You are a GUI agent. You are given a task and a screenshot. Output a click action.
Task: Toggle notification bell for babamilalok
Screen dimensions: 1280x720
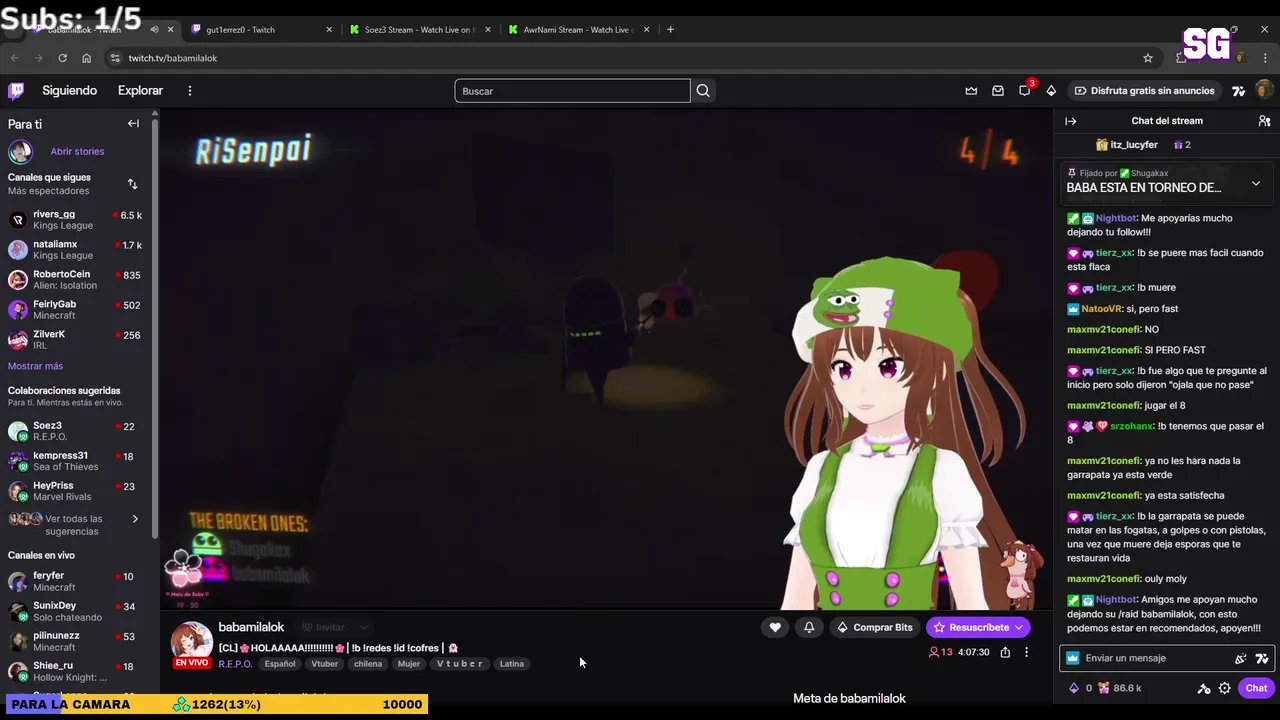(x=809, y=627)
